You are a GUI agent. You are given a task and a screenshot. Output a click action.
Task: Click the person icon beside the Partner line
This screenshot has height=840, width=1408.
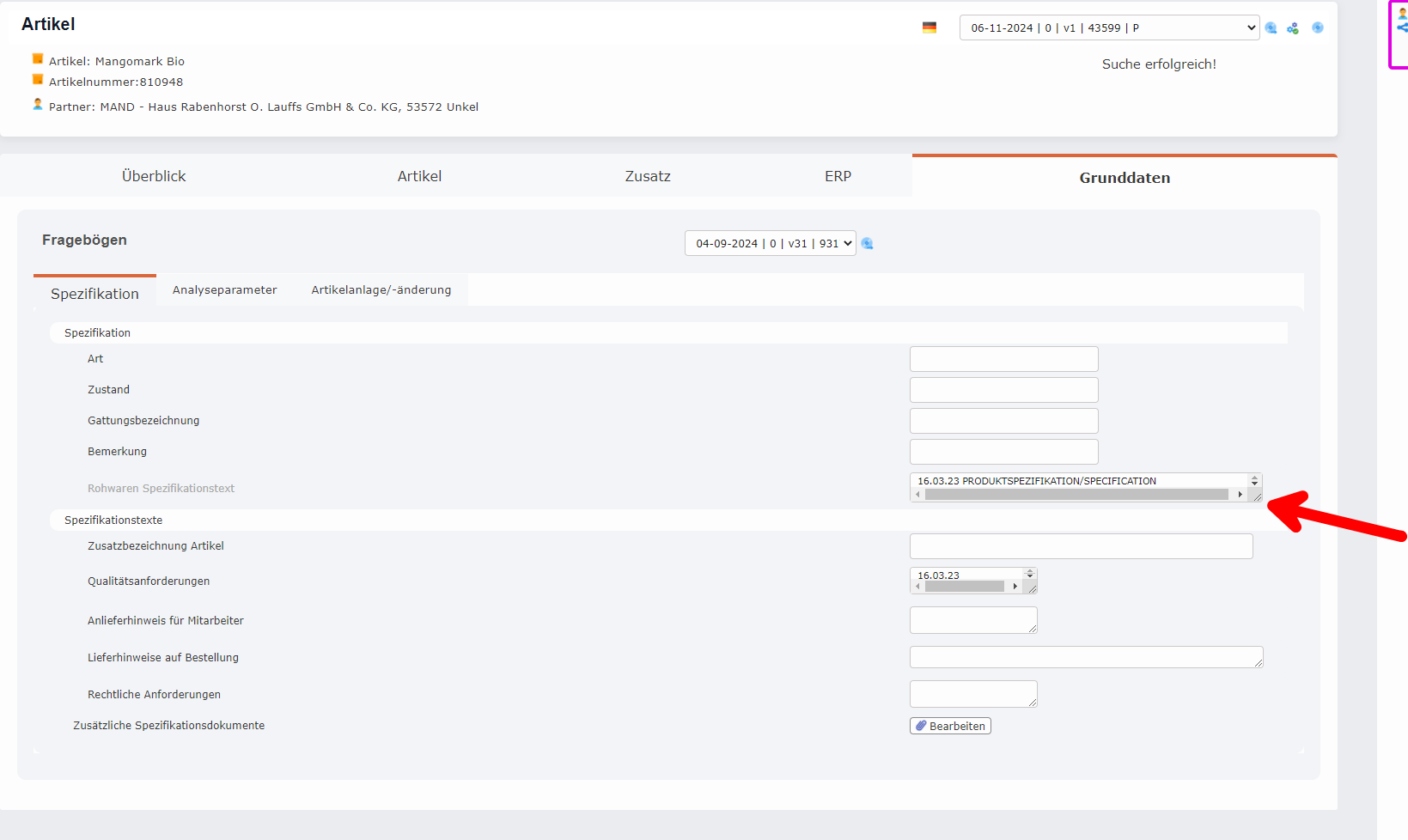[x=38, y=104]
